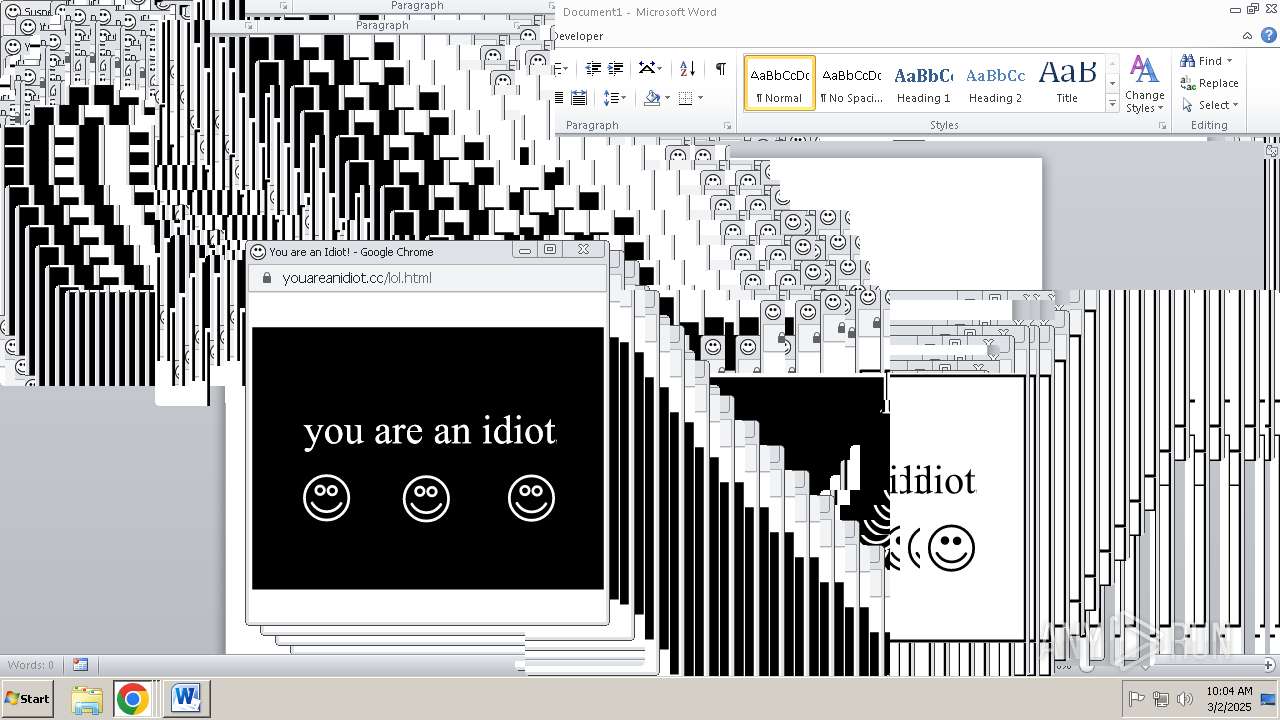The image size is (1280, 720).
Task: Open the Styles pane dialog launcher
Action: click(x=1162, y=126)
